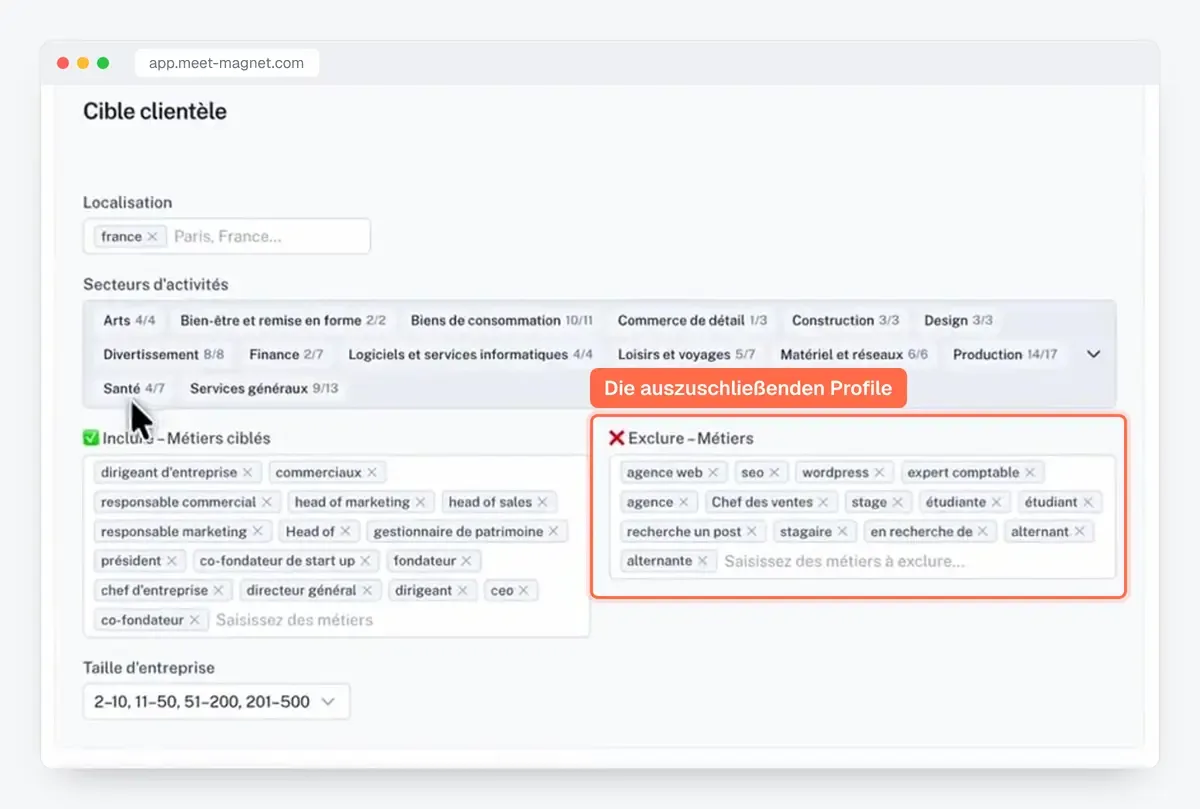Select Loisirs et voyages 5/7 sector

coord(686,355)
